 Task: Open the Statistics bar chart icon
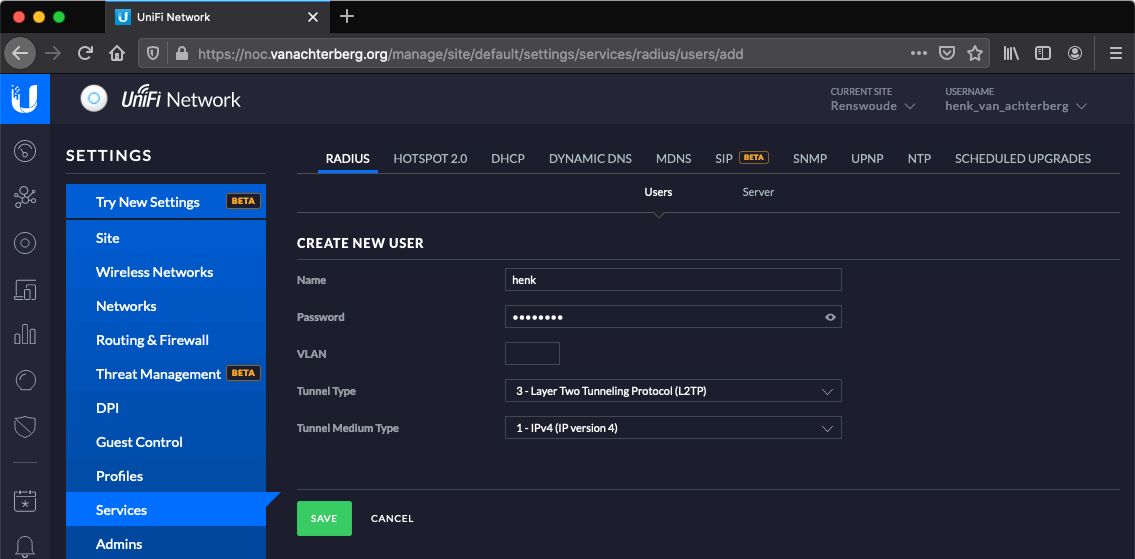tap(25, 335)
